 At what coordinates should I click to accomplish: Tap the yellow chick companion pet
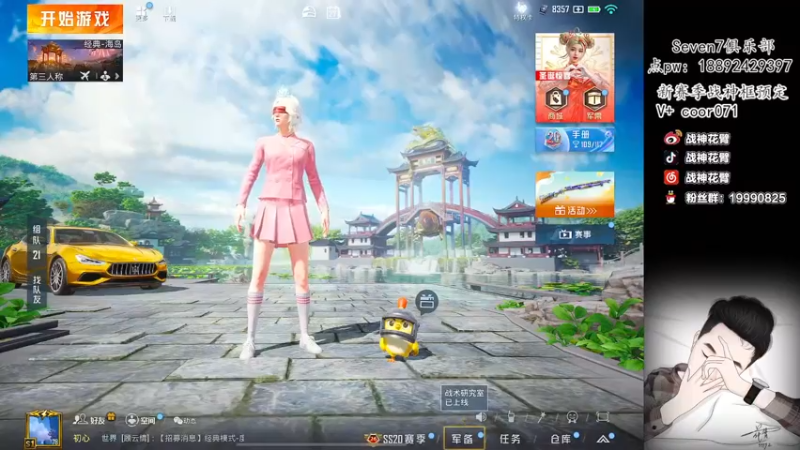click(399, 334)
